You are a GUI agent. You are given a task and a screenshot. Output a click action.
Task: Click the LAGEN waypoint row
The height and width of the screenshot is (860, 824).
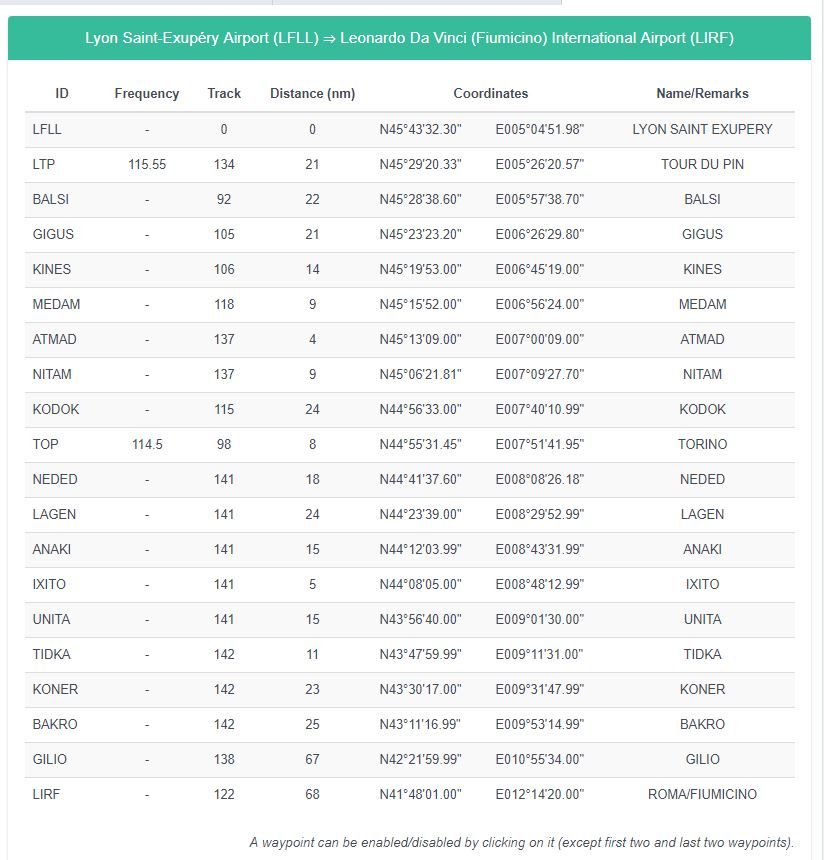[410, 514]
